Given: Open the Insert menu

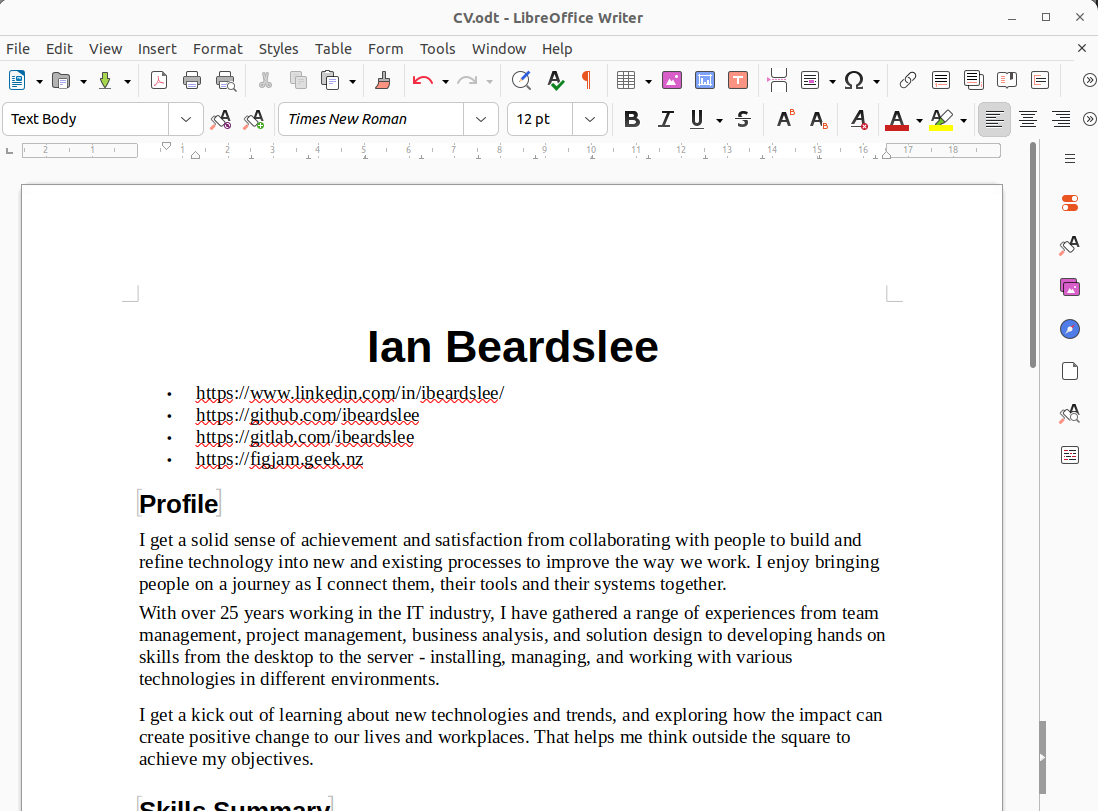Looking at the screenshot, I should 157,48.
